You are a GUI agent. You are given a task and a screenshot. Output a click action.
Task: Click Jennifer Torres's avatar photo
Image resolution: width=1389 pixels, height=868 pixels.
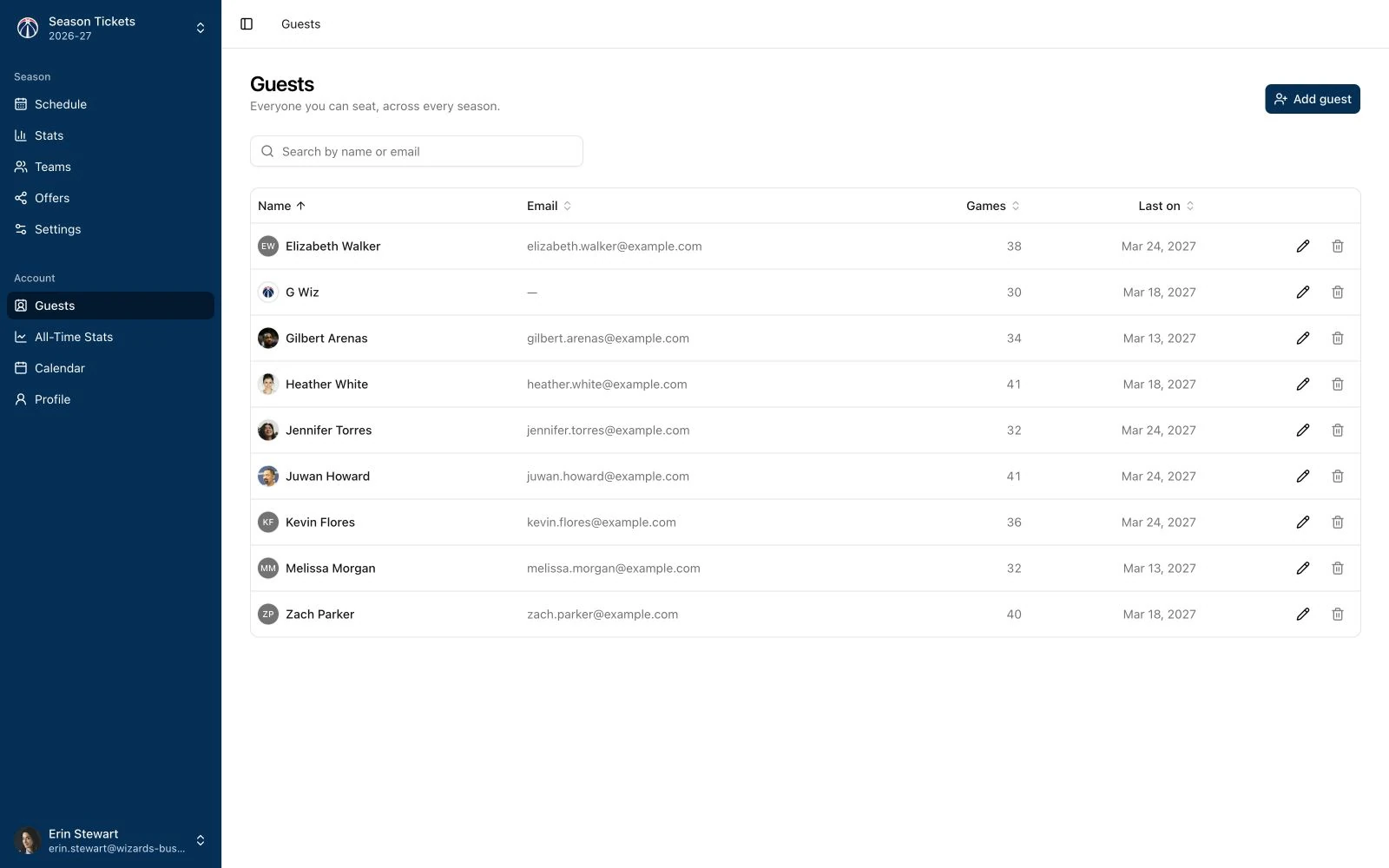click(x=268, y=431)
